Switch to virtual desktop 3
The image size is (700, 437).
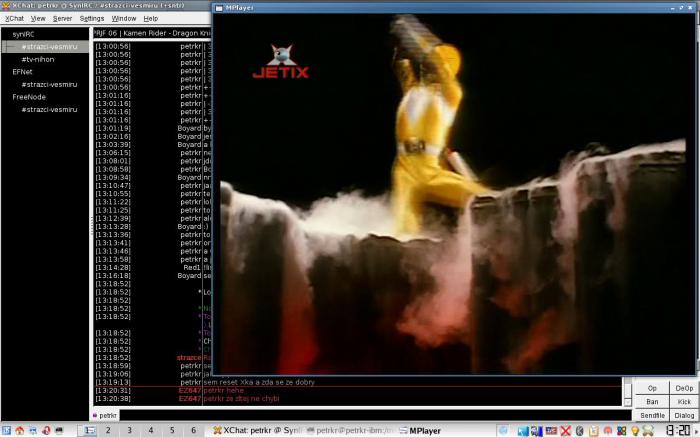[x=129, y=430]
